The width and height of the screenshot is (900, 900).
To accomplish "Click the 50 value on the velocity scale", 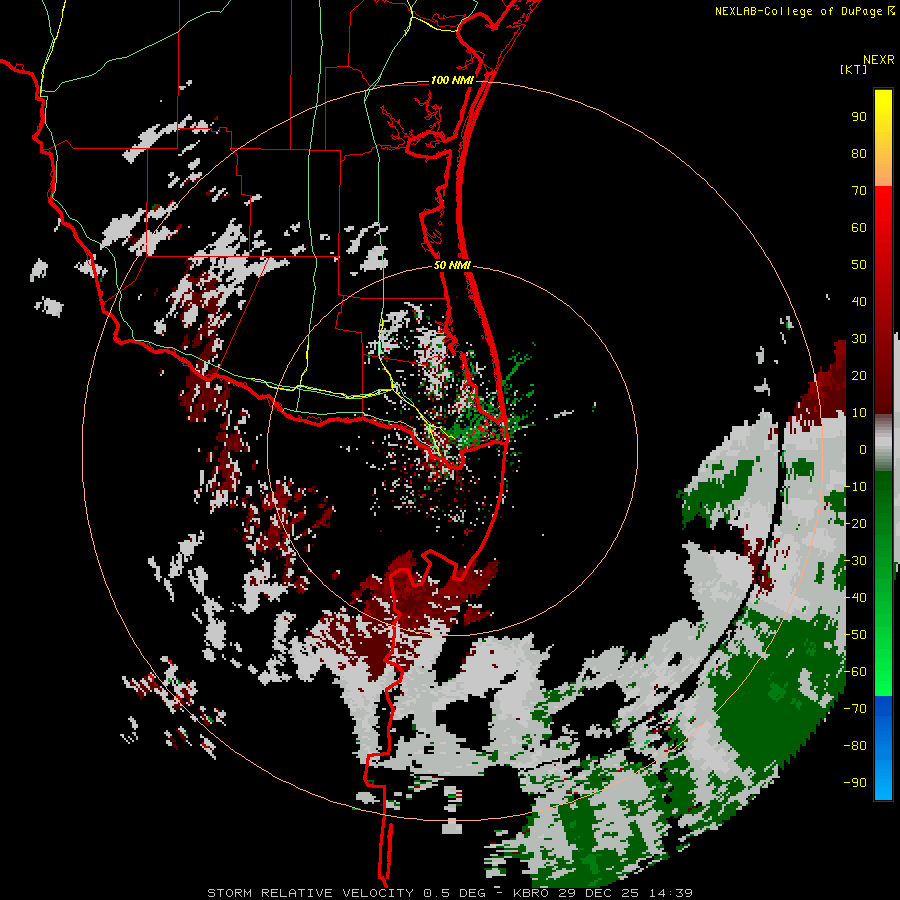I will [859, 265].
